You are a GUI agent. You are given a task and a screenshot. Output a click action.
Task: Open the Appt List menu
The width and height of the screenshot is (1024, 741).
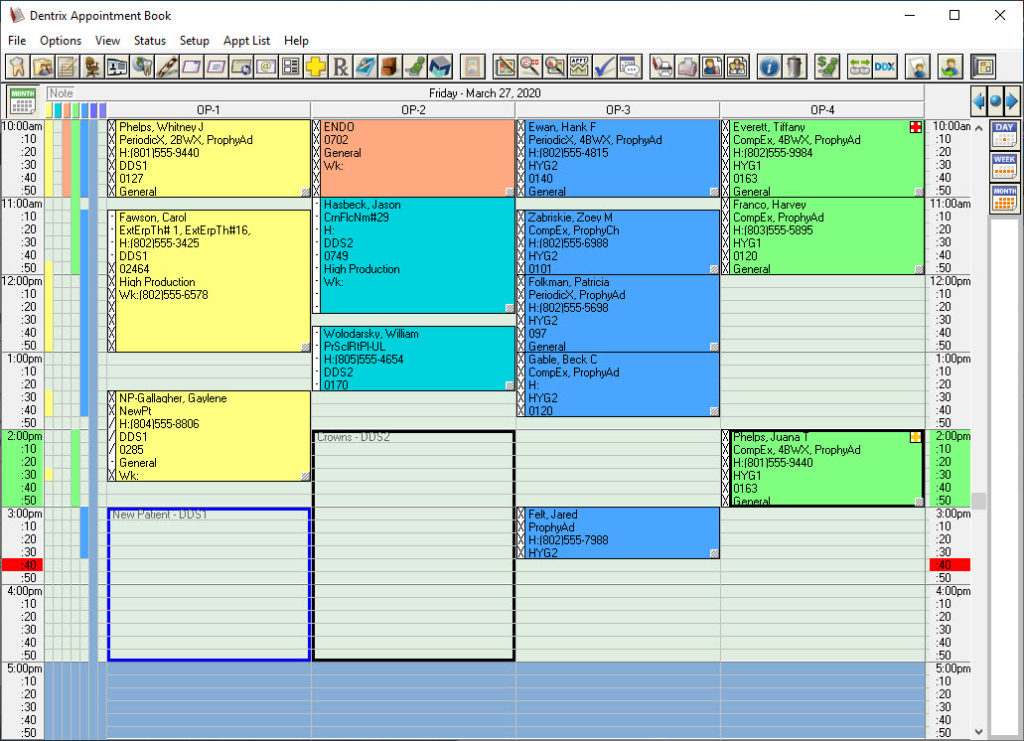coord(246,41)
